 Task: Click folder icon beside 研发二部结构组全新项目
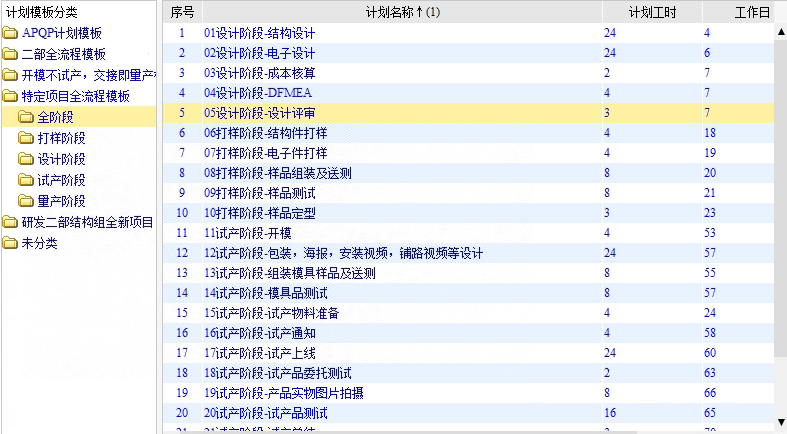[10, 222]
